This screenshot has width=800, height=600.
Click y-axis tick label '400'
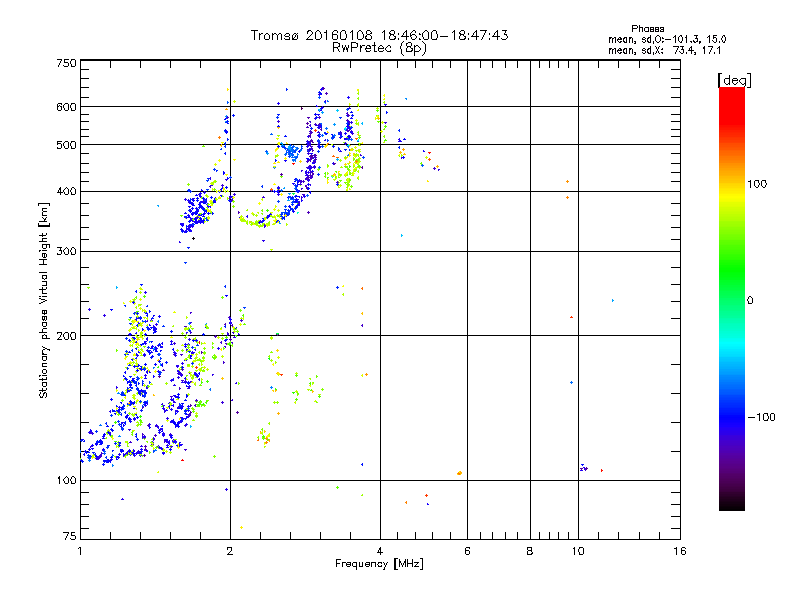point(66,192)
